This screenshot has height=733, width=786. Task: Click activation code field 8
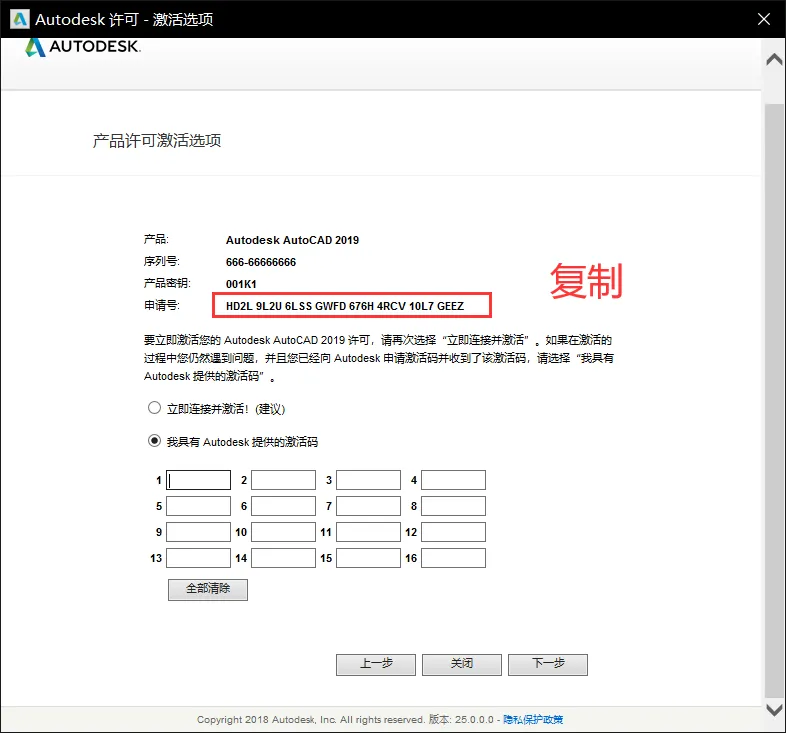pyautogui.click(x=453, y=506)
